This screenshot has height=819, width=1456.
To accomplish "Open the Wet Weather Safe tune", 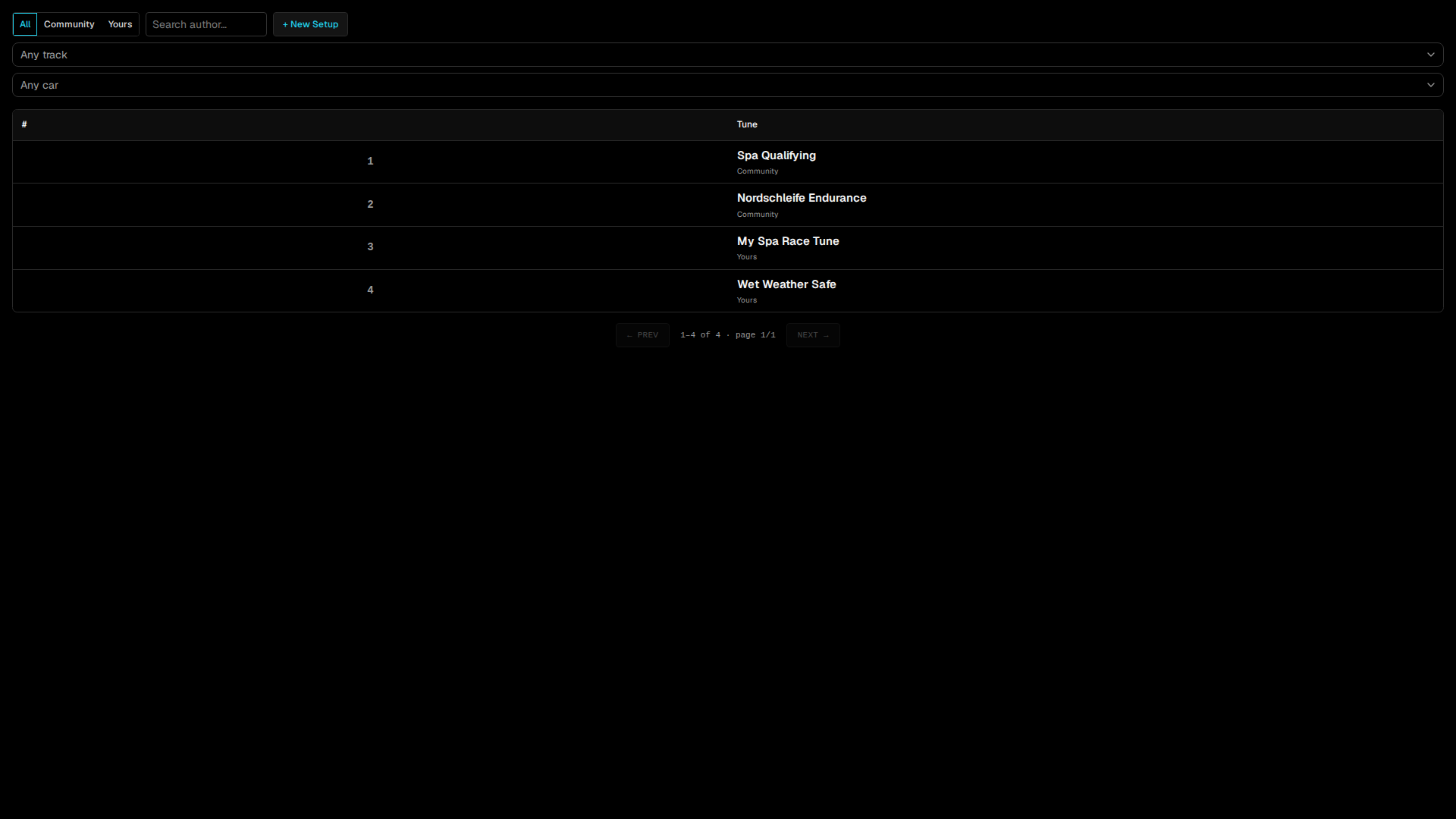I will point(786,284).
